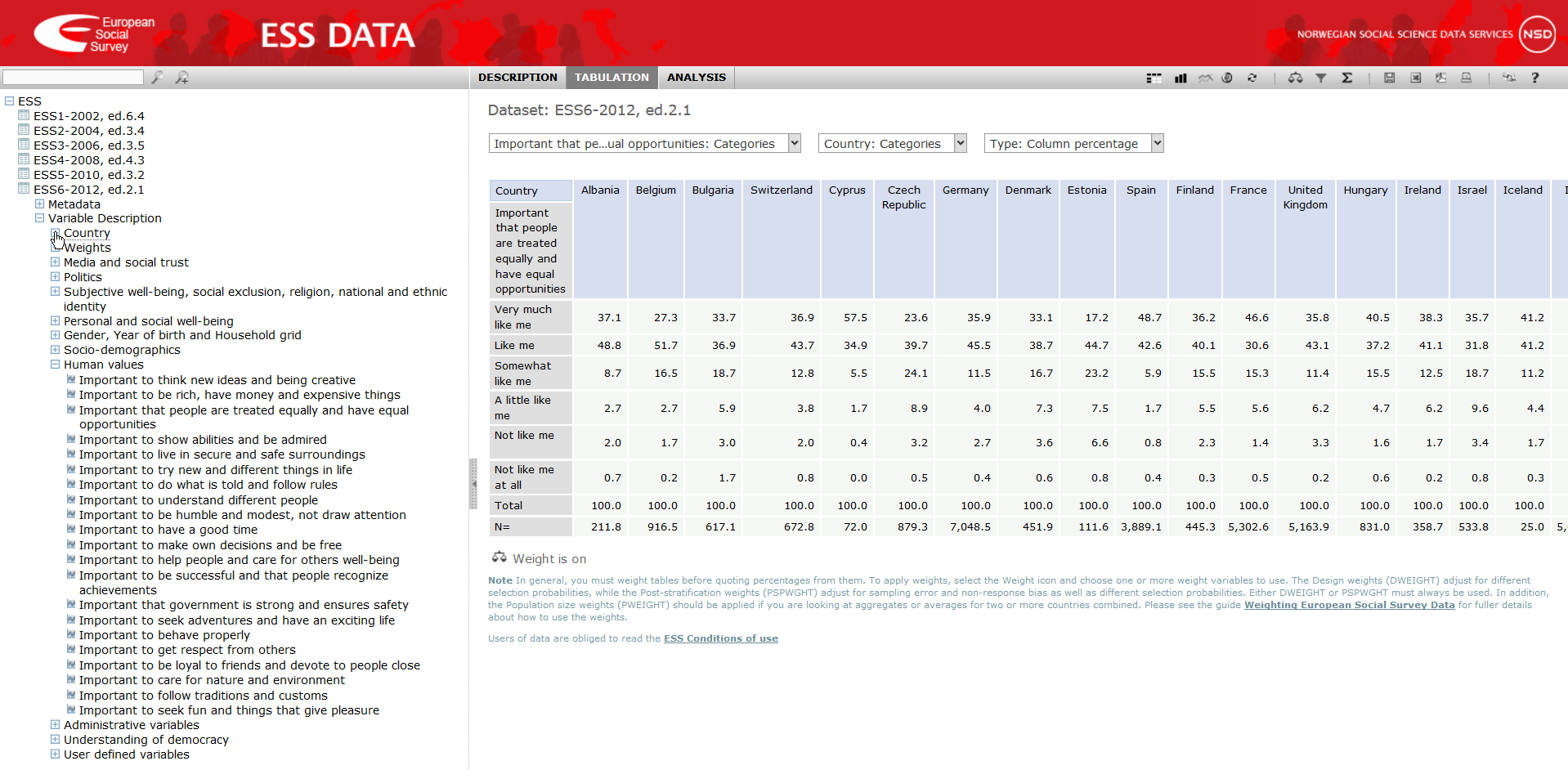This screenshot has width=1568, height=770.
Task: Collapse Variable Description node
Action: click(x=39, y=217)
